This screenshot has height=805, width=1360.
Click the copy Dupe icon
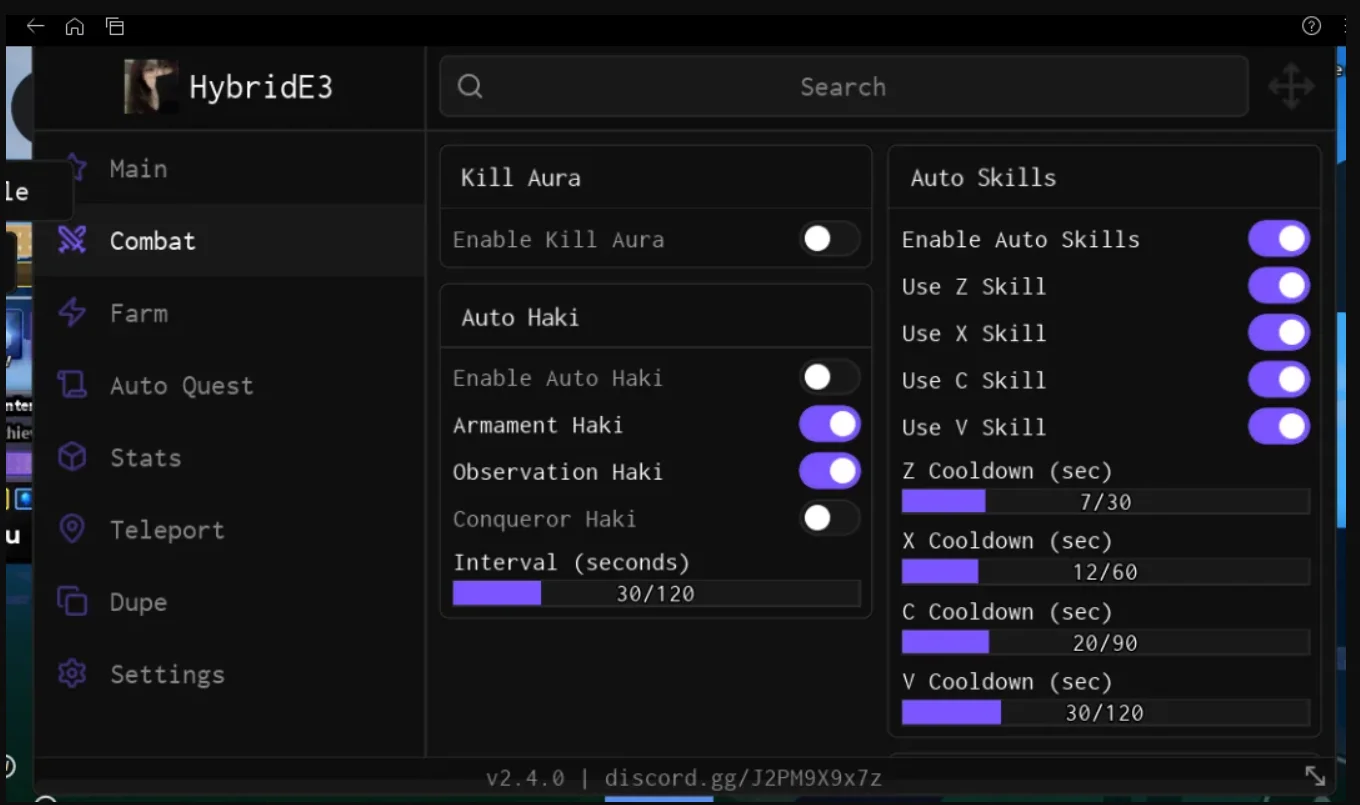click(72, 601)
